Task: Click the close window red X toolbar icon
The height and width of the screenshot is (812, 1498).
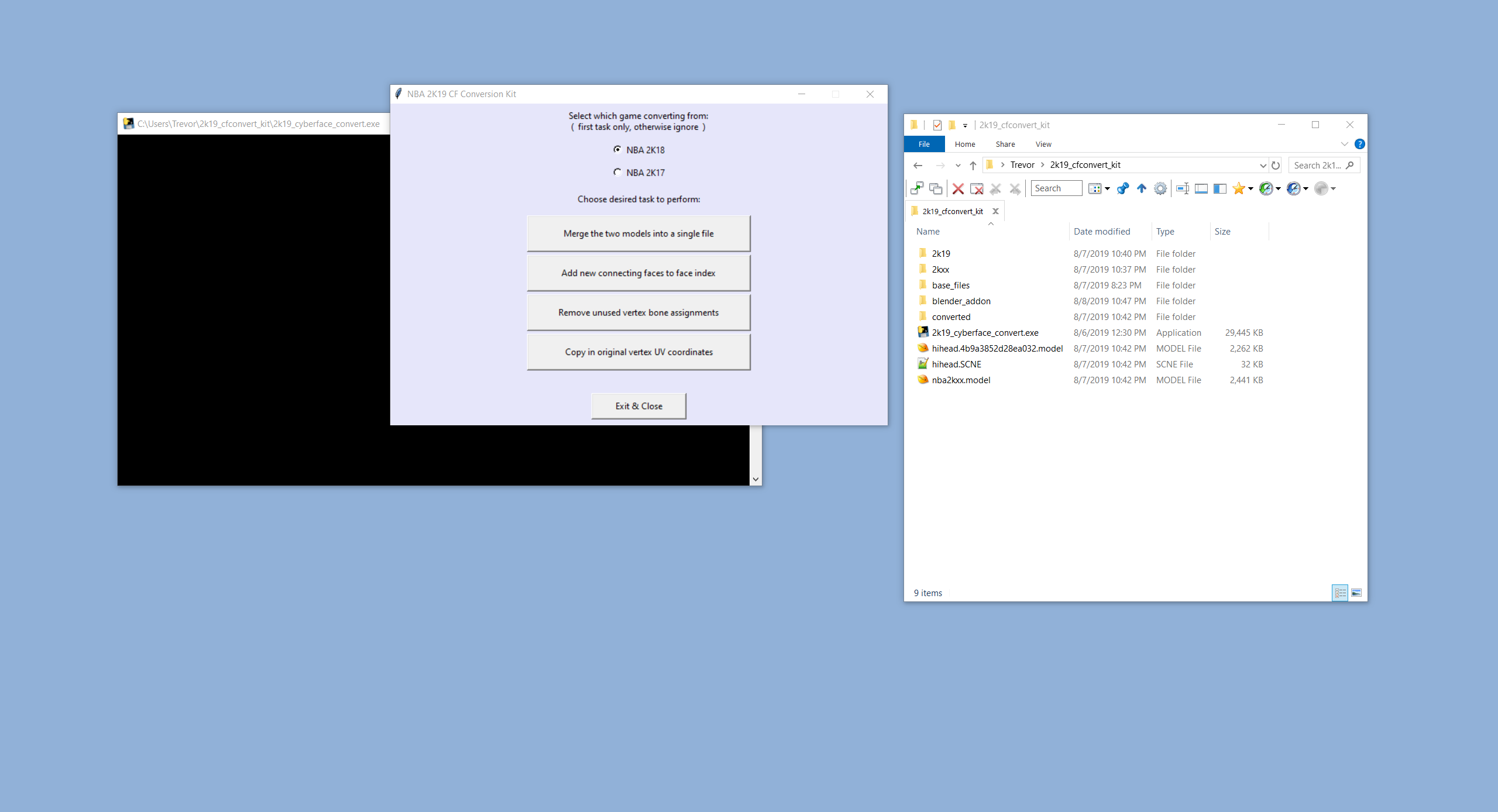Action: 977,188
